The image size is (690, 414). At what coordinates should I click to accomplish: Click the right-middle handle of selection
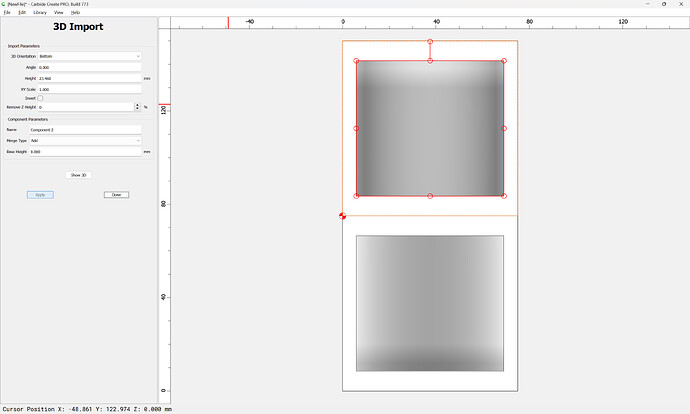[x=504, y=128]
